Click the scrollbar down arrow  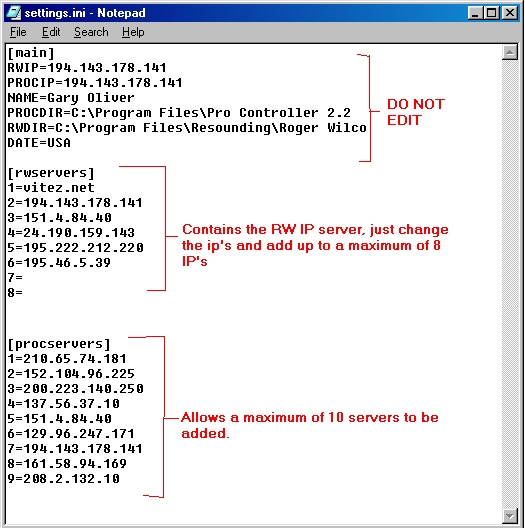pyautogui.click(x=510, y=515)
